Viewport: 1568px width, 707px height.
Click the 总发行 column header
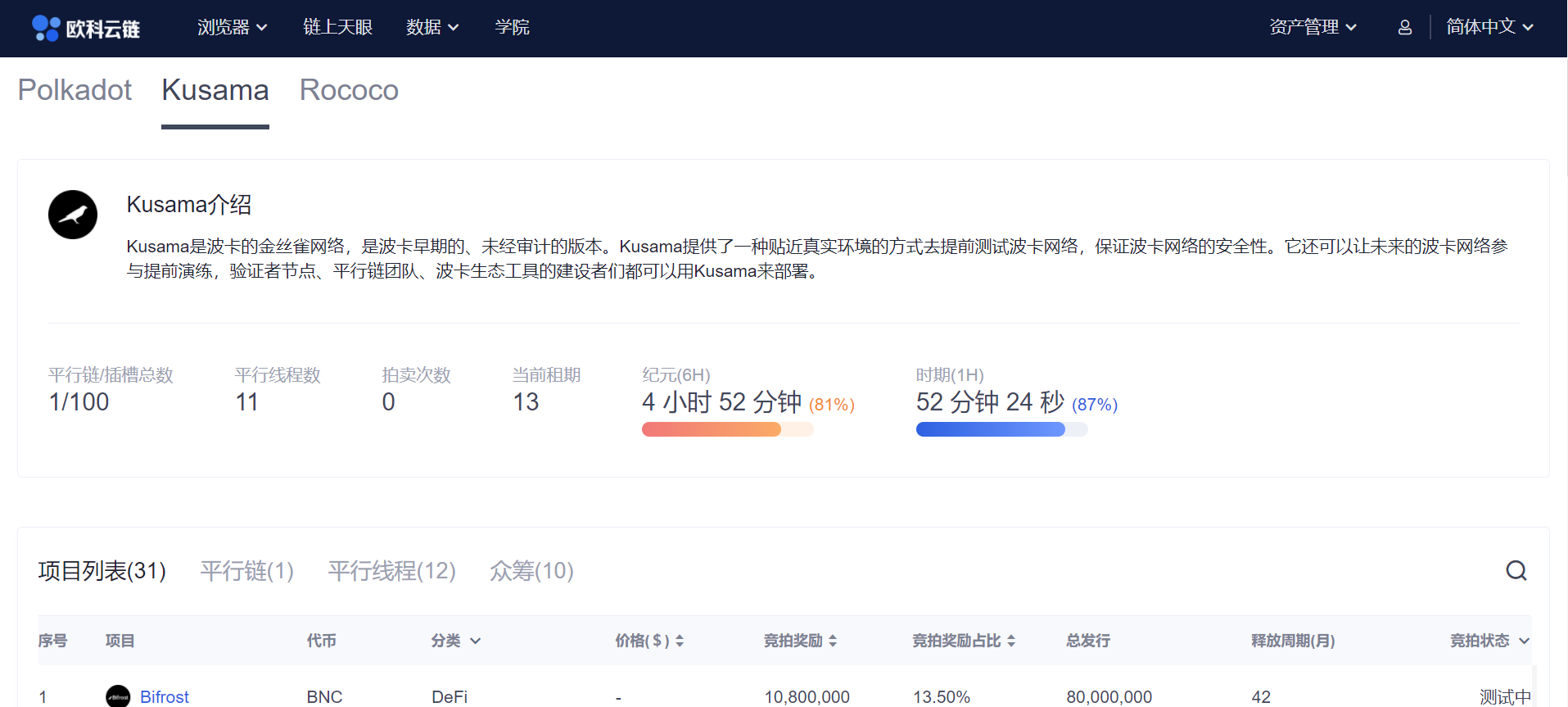(x=1088, y=641)
